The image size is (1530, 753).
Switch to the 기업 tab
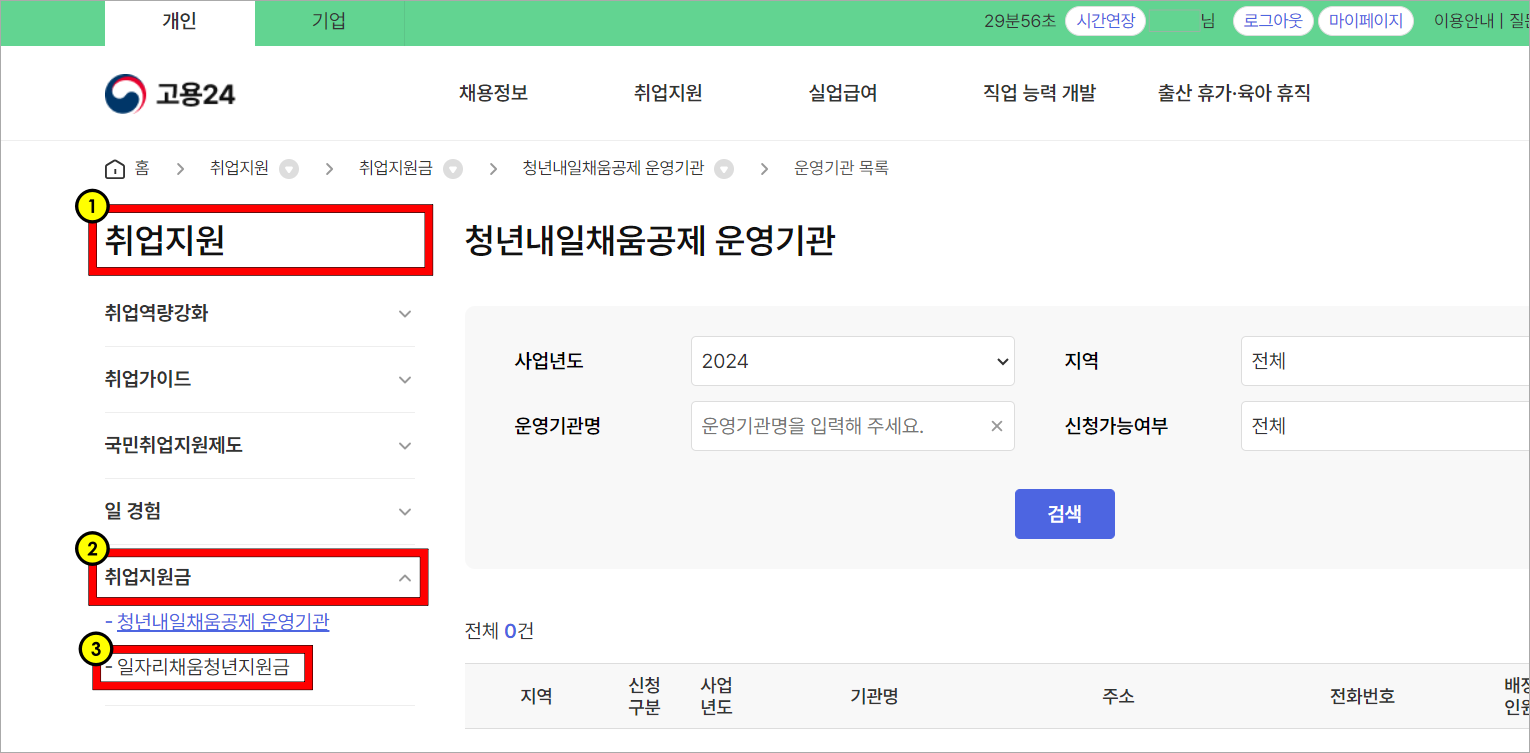coord(329,21)
